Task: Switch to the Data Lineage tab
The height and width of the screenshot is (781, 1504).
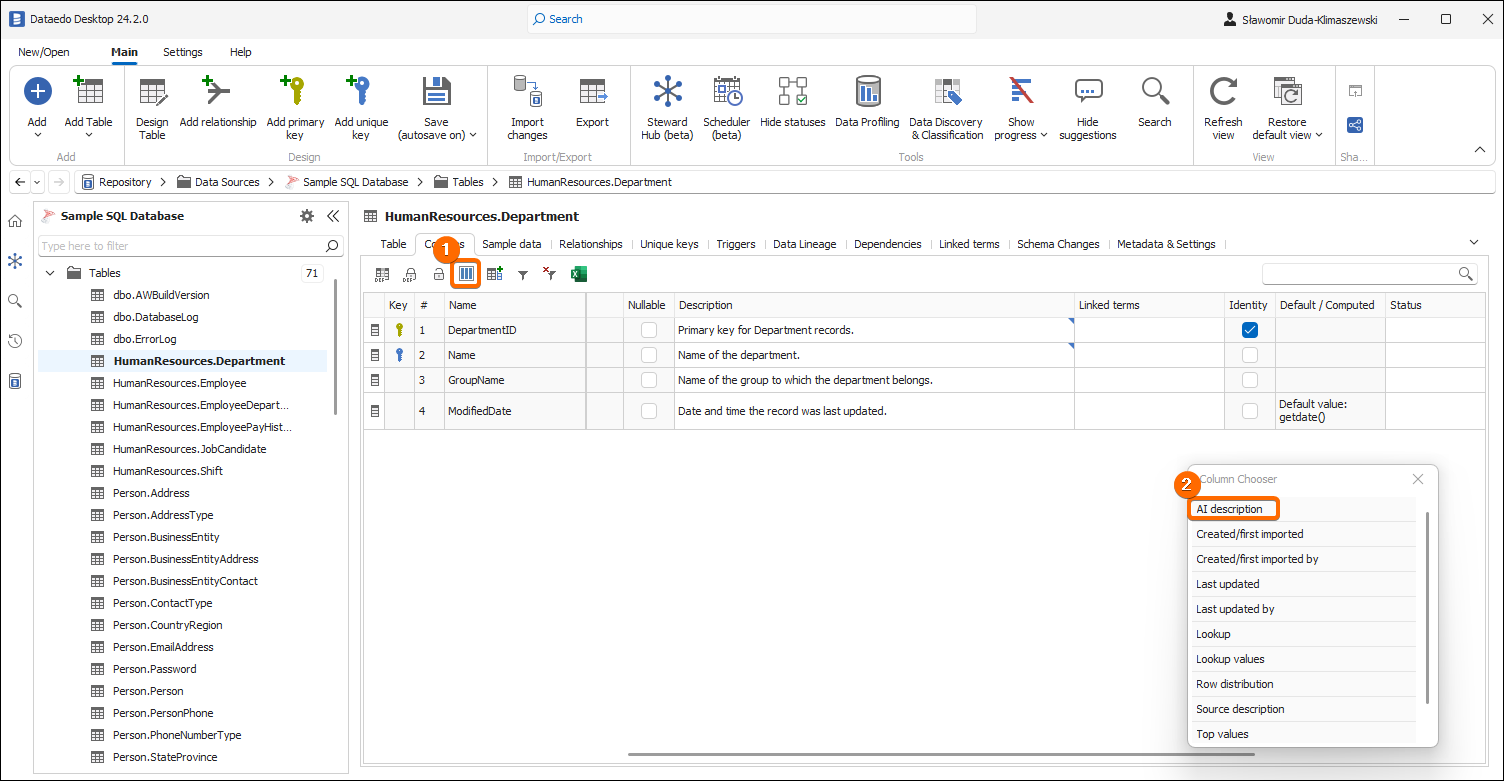Action: (804, 244)
